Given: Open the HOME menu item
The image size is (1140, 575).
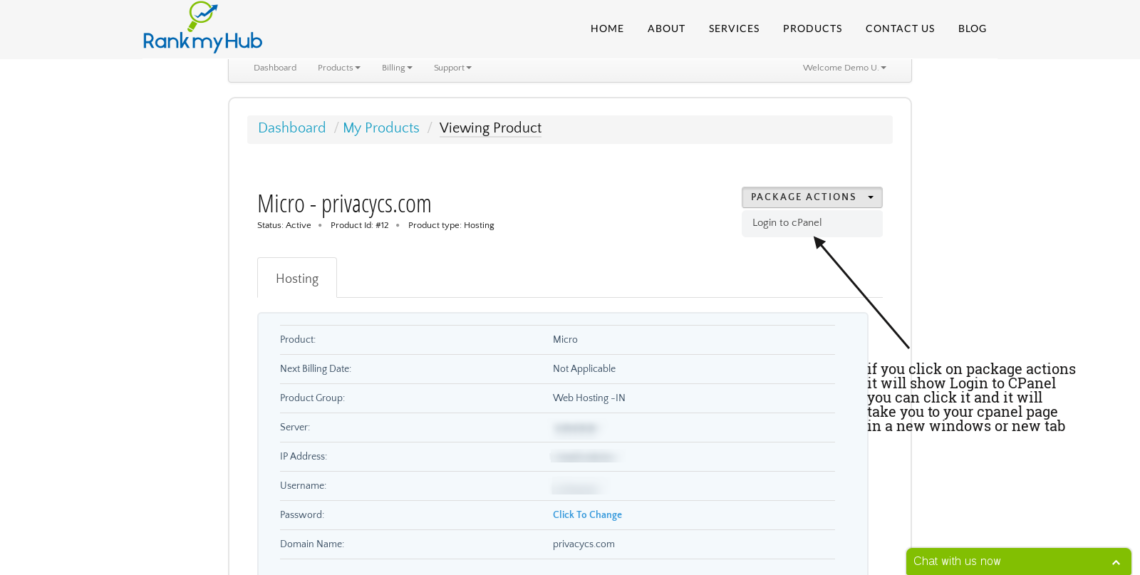Looking at the screenshot, I should pyautogui.click(x=607, y=29).
